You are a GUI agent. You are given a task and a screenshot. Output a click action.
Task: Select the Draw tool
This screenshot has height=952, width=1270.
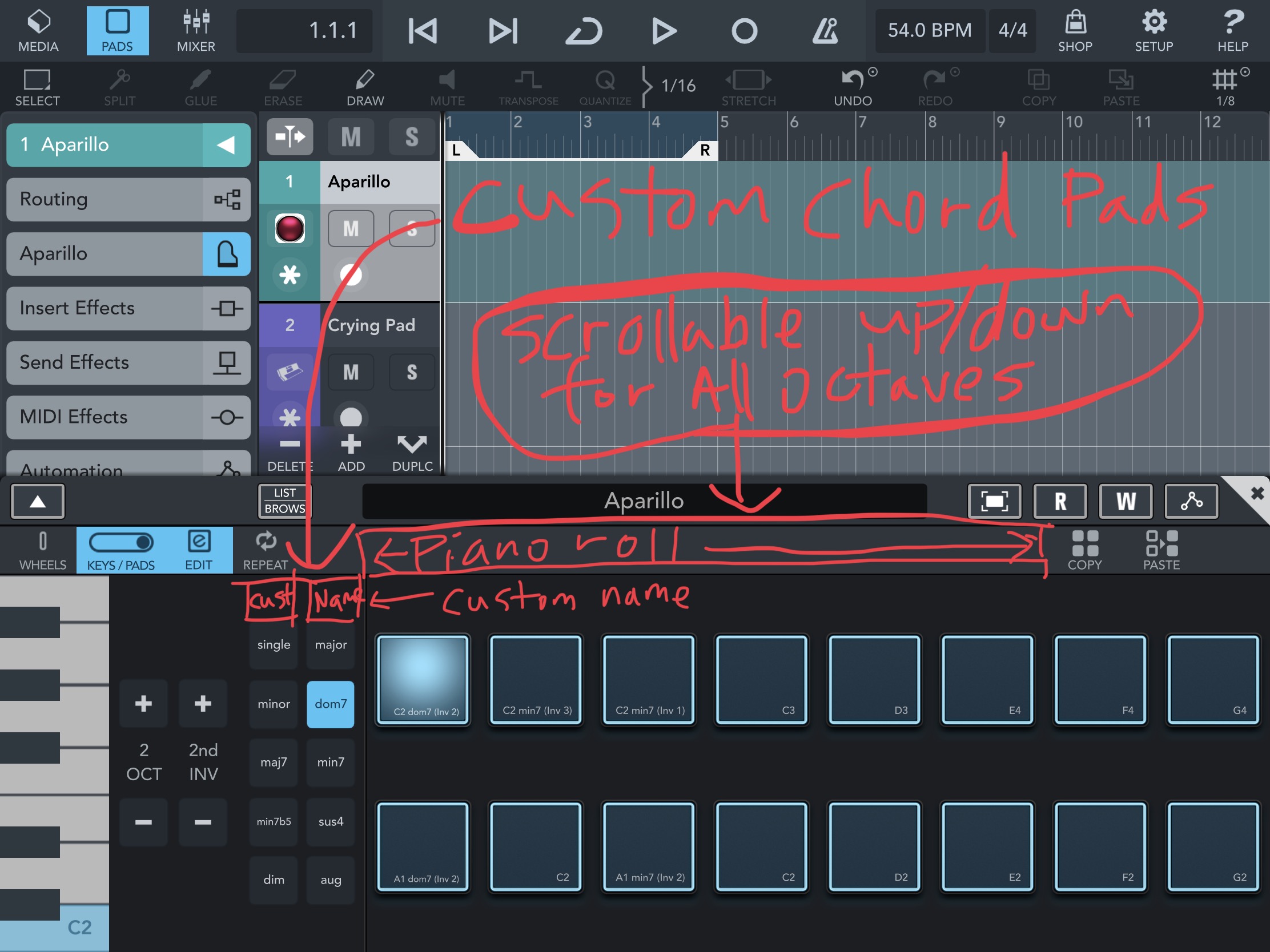tap(364, 87)
